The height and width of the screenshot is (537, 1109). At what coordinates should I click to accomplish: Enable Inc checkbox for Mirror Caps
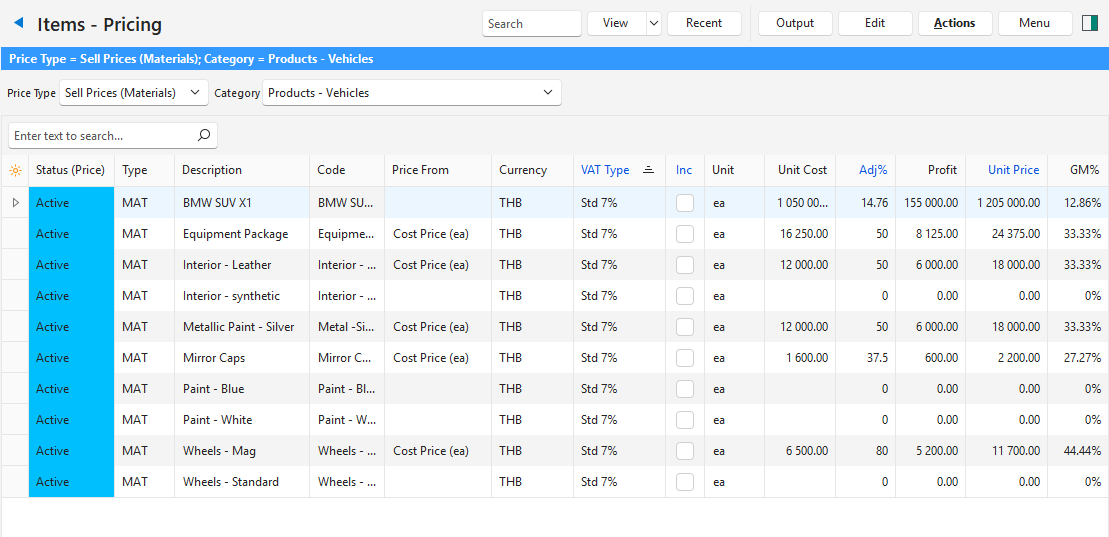pos(685,358)
